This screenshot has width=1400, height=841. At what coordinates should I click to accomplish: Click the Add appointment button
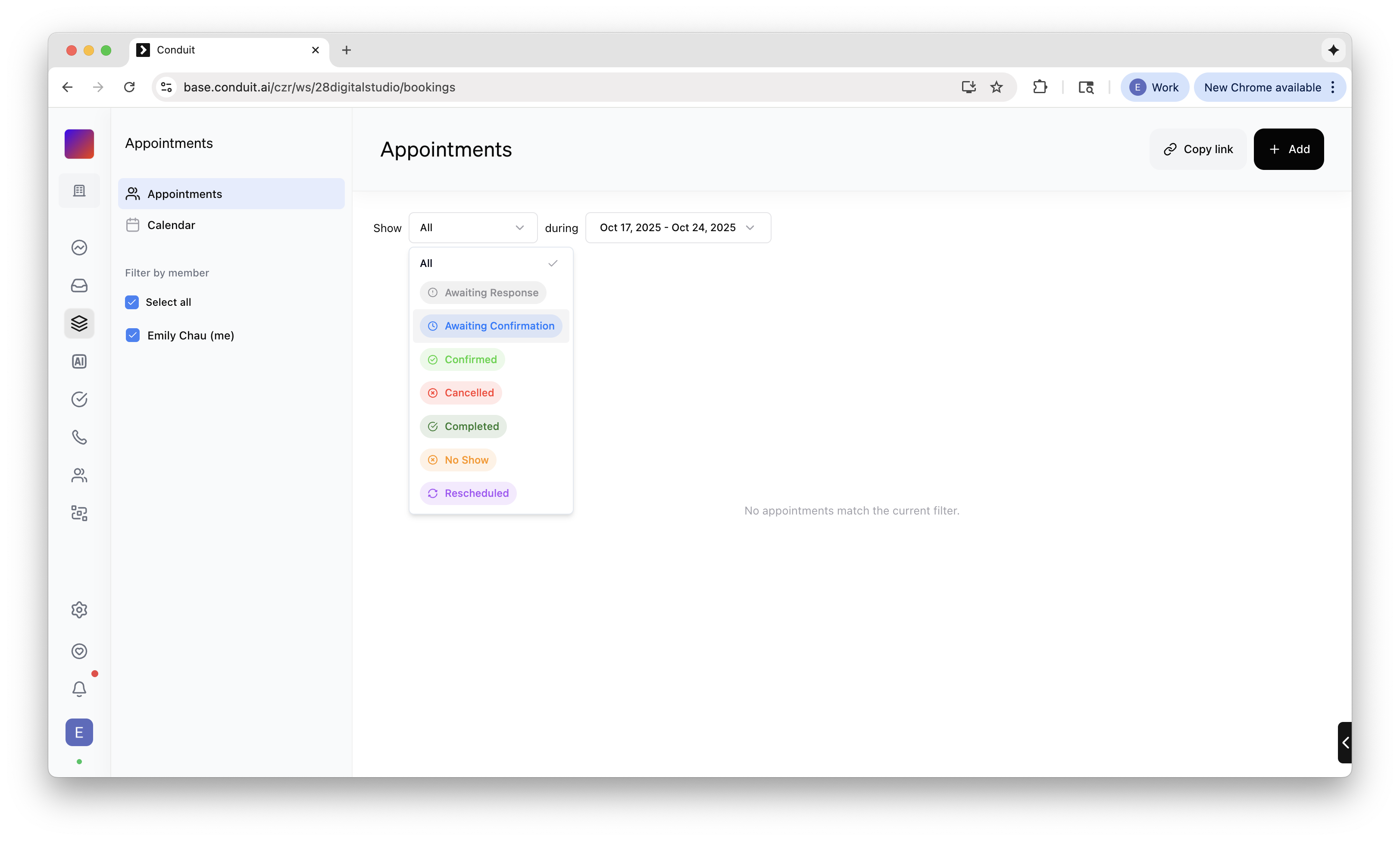(x=1288, y=149)
